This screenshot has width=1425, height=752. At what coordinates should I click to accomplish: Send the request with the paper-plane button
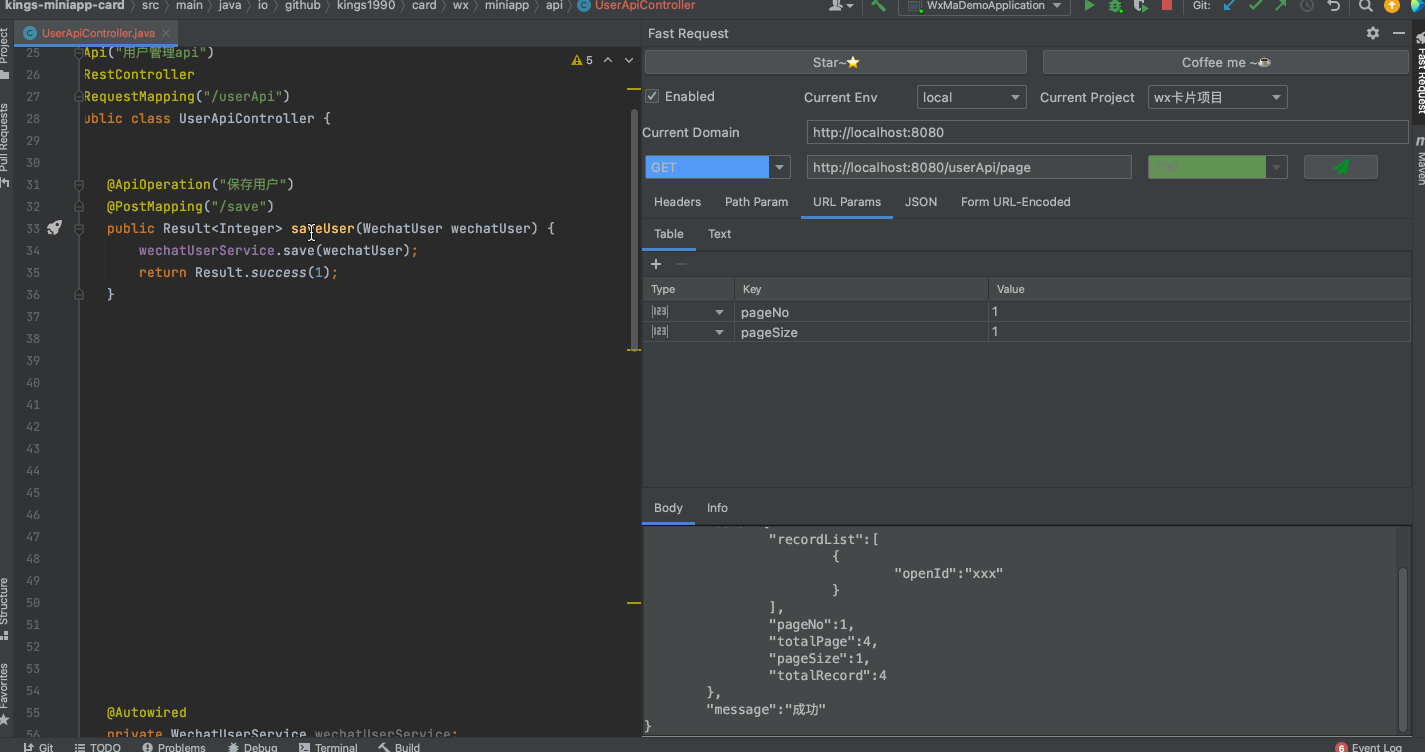tap(1340, 167)
